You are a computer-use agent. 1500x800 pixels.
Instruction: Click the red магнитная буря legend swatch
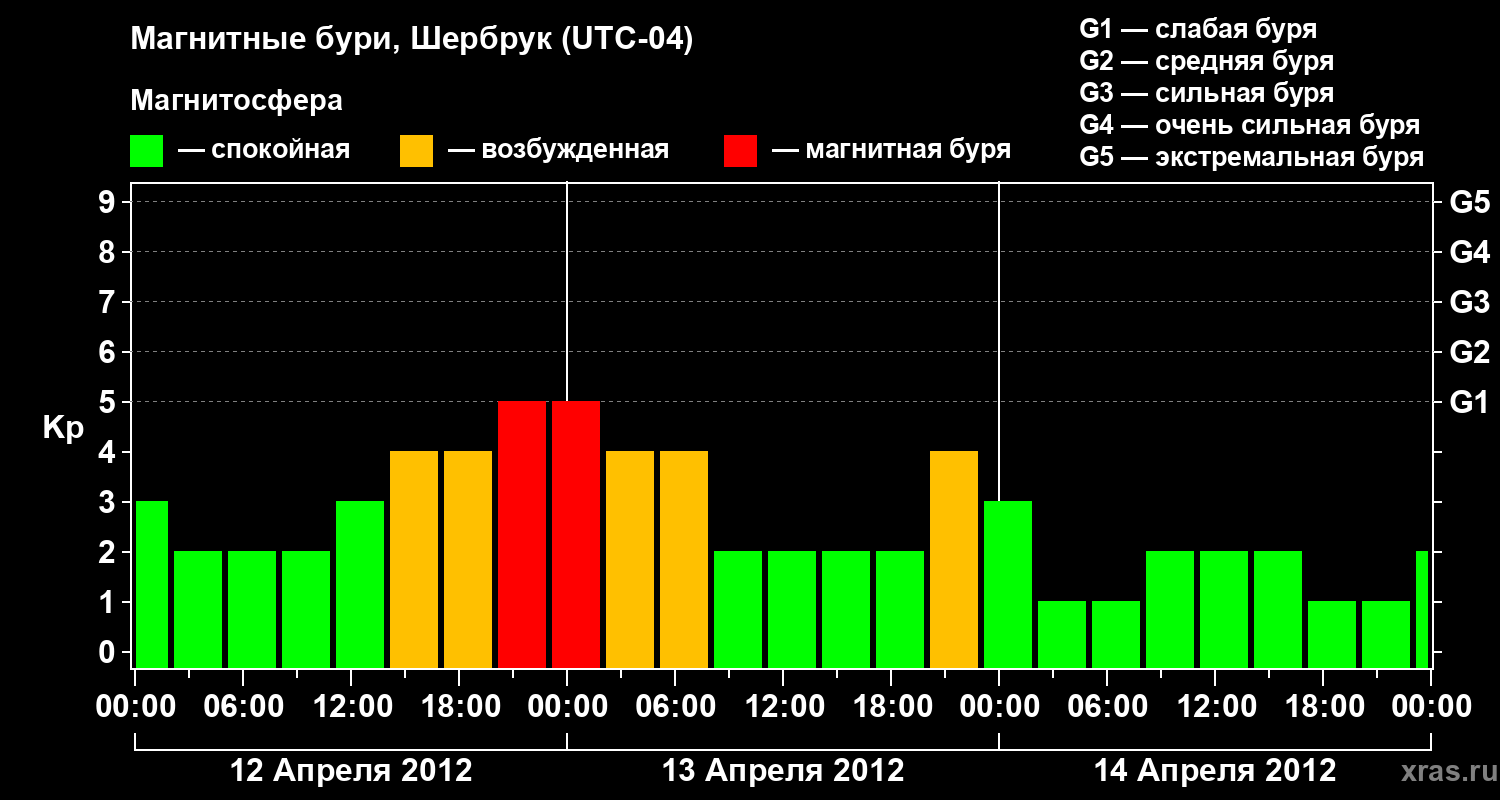741,151
